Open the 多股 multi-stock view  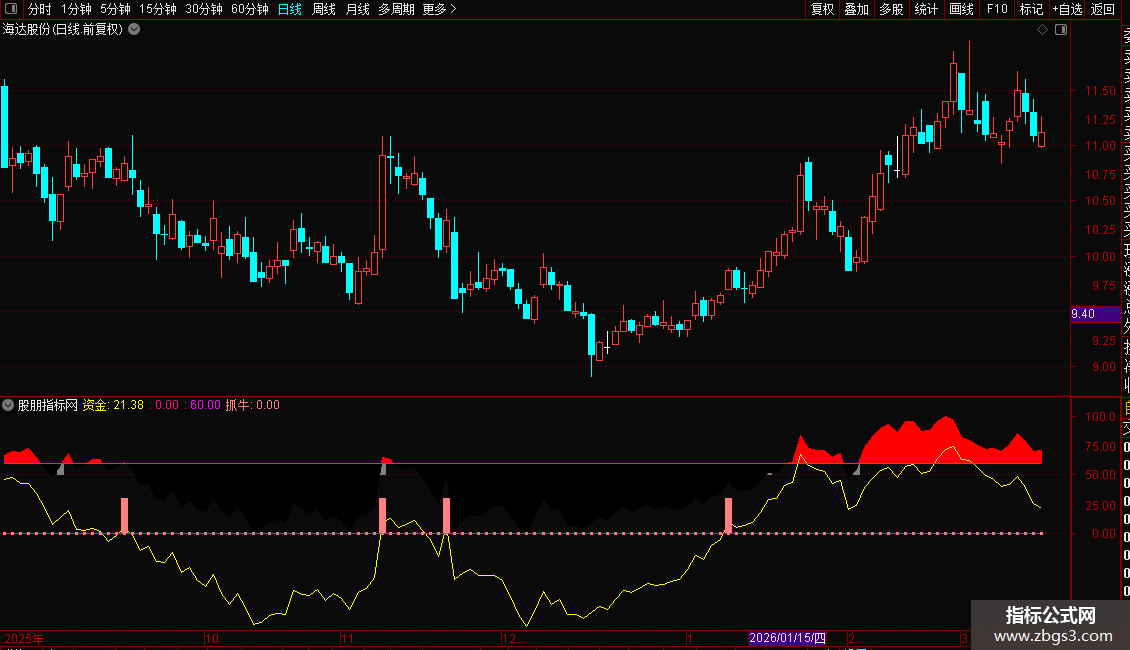point(891,9)
